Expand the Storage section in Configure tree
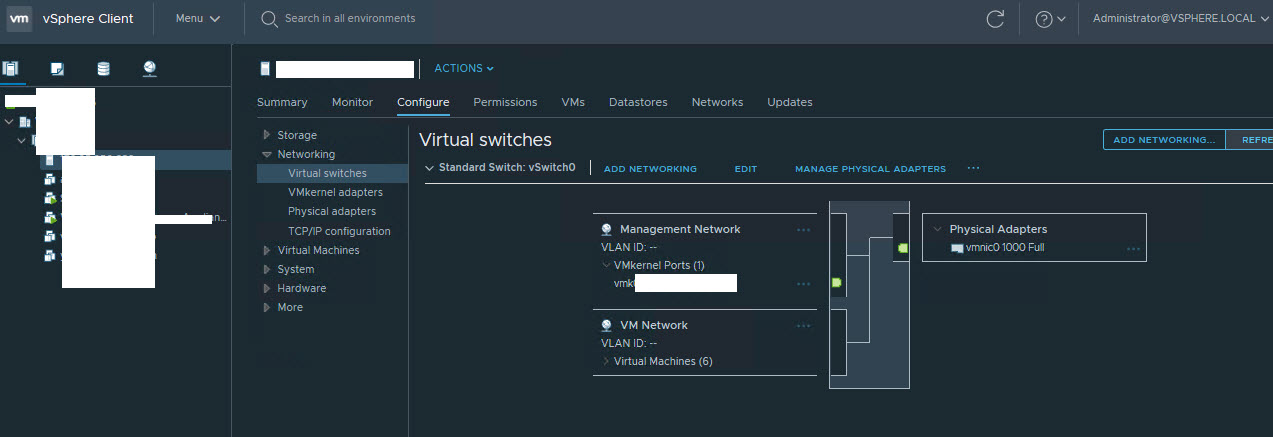 [266, 135]
